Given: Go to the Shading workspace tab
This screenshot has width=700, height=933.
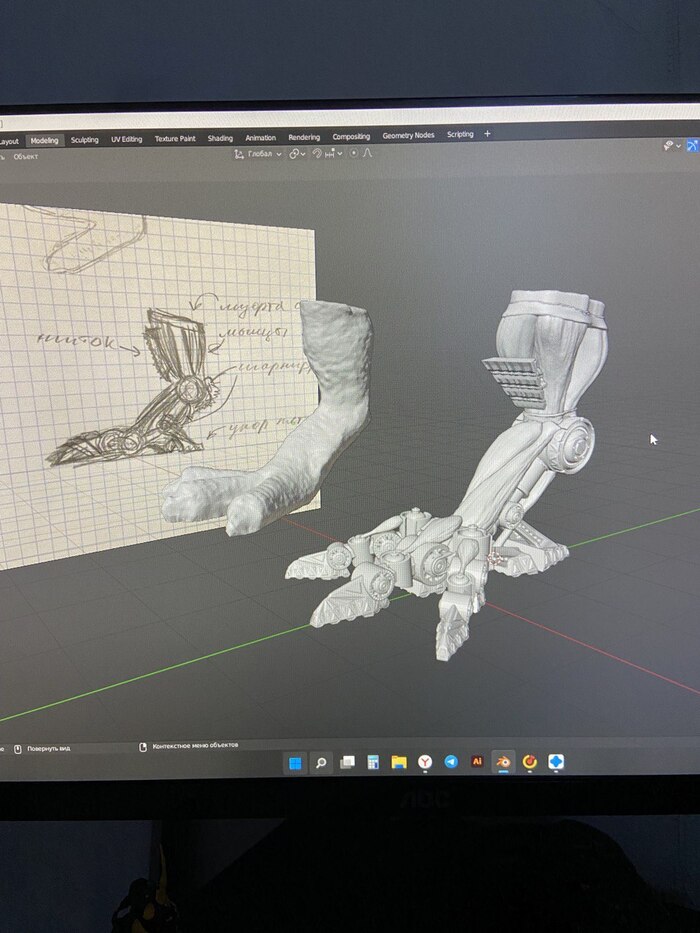Looking at the screenshot, I should tap(220, 138).
